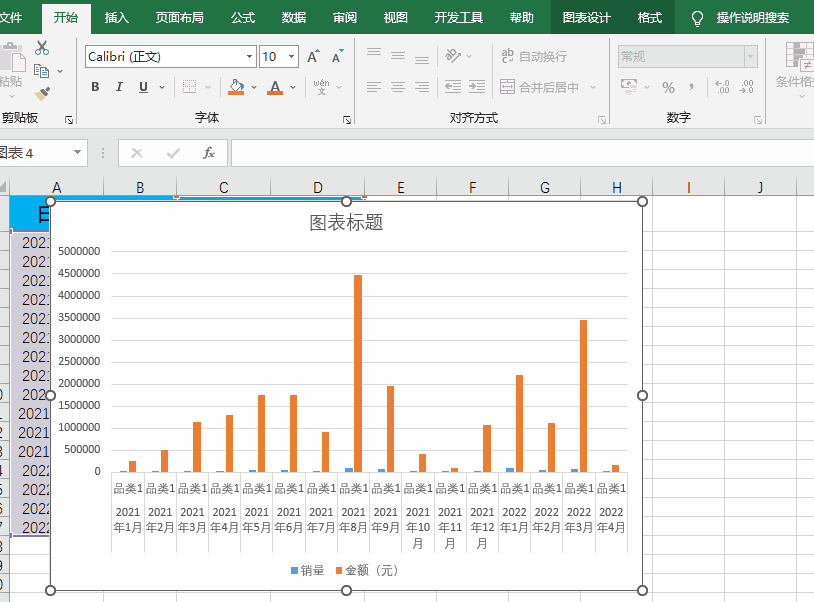814x602 pixels.
Task: Open the Name Box dropdown arrow
Action: click(x=78, y=153)
